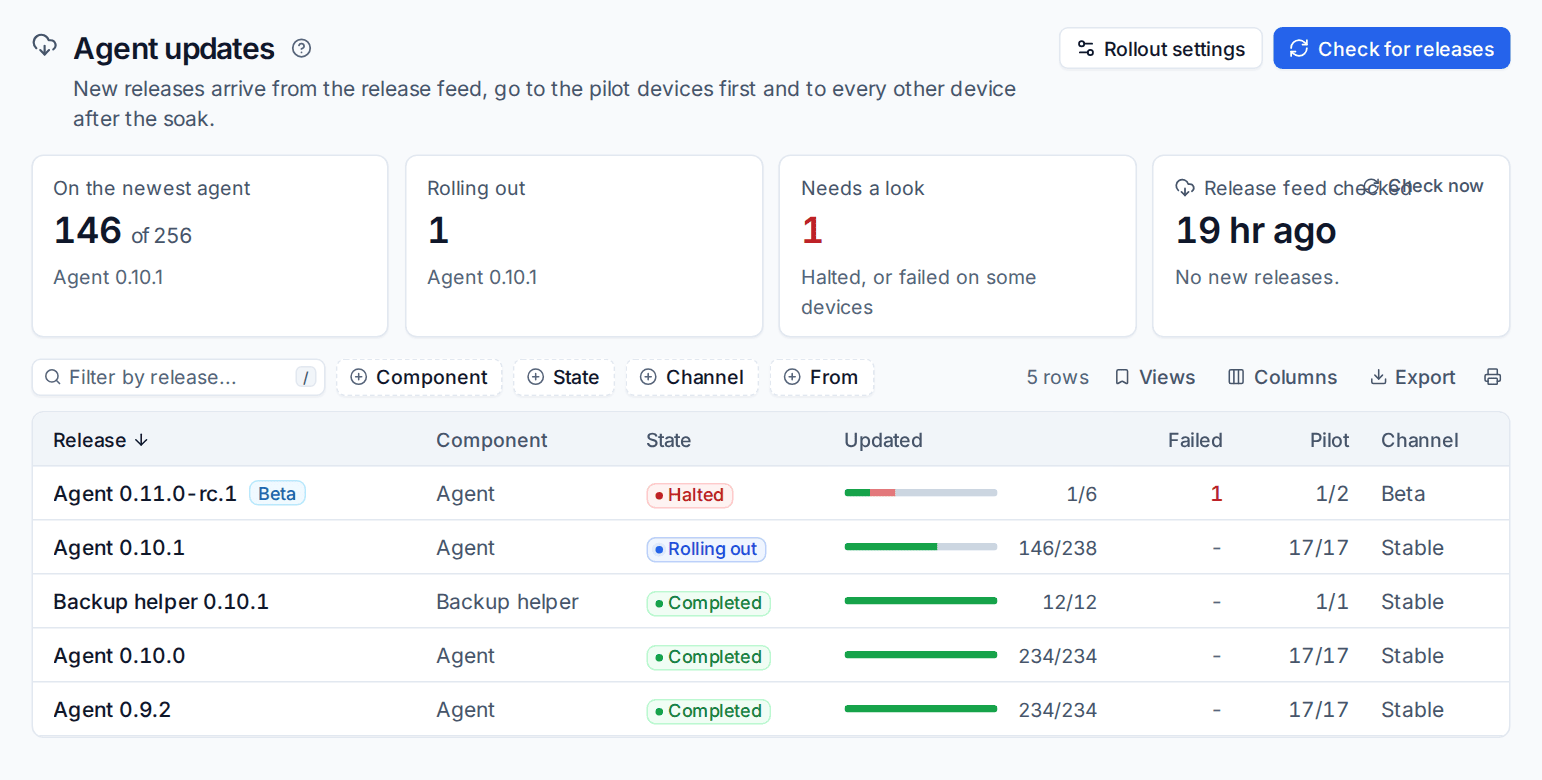Sort by the Release column header
The image size is (1542, 780).
(100, 440)
